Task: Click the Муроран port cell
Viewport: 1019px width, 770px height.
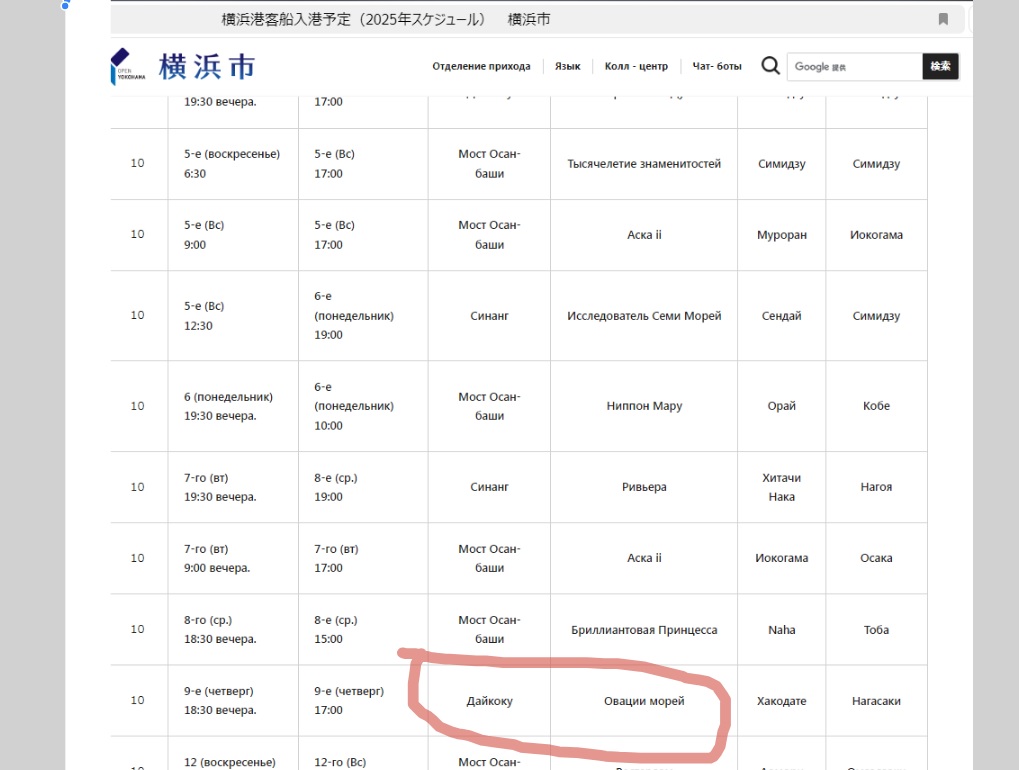Action: pos(782,235)
